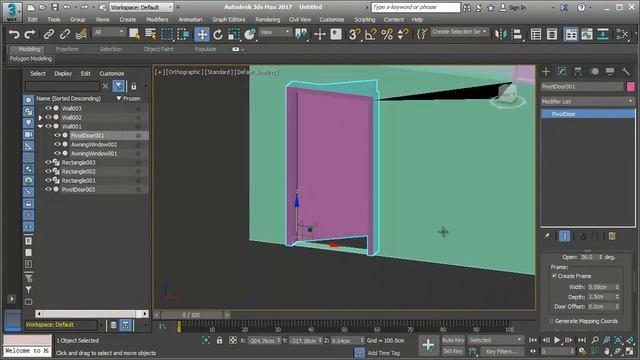640x360 pixels.
Task: Click the Auto Key button
Action: [x=453, y=340]
